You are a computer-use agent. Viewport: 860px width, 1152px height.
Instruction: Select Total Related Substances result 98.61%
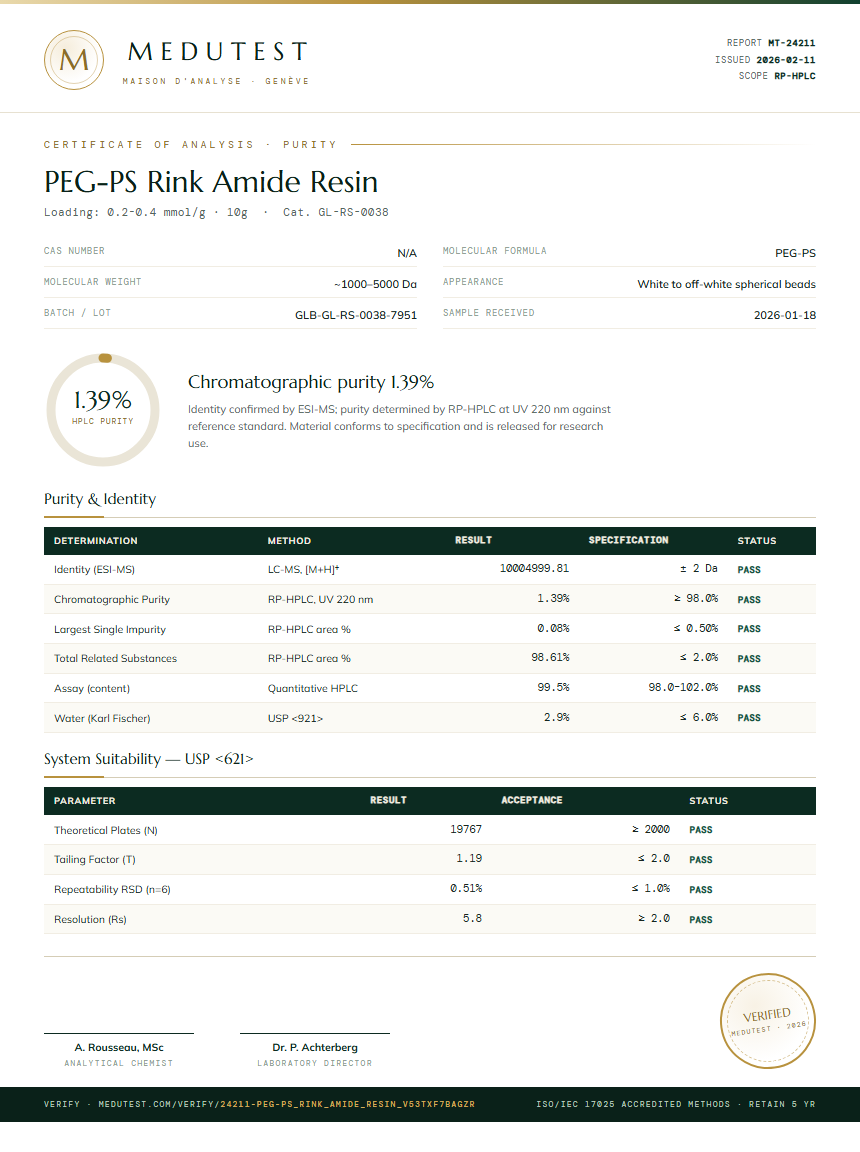(551, 657)
